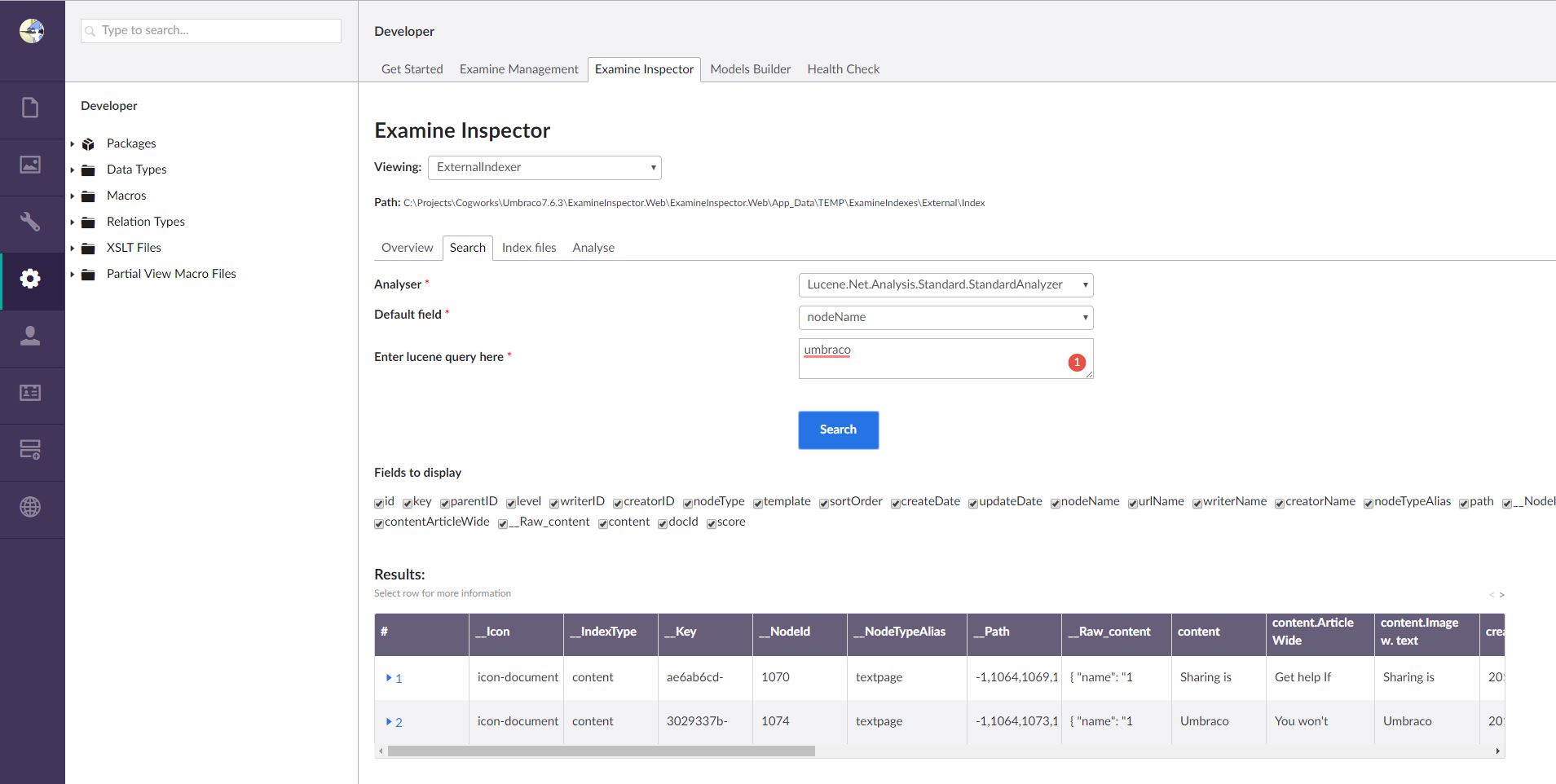Screen dimensions: 1556x784
Task: Toggle the level field checkbox
Action: (511, 503)
